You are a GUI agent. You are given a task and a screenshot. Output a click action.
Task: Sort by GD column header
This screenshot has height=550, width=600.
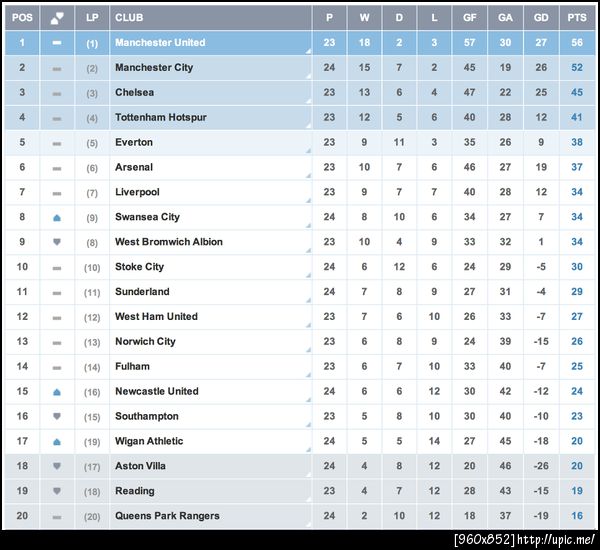(541, 18)
